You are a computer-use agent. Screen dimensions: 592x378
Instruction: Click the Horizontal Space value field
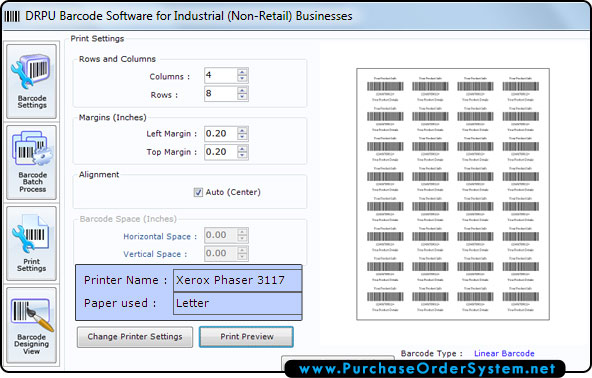pos(221,235)
